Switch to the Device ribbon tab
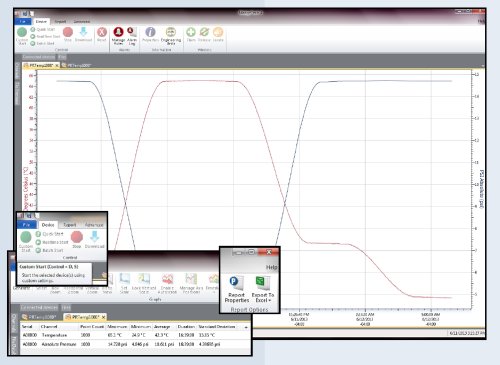The image size is (500, 365). tap(41, 21)
